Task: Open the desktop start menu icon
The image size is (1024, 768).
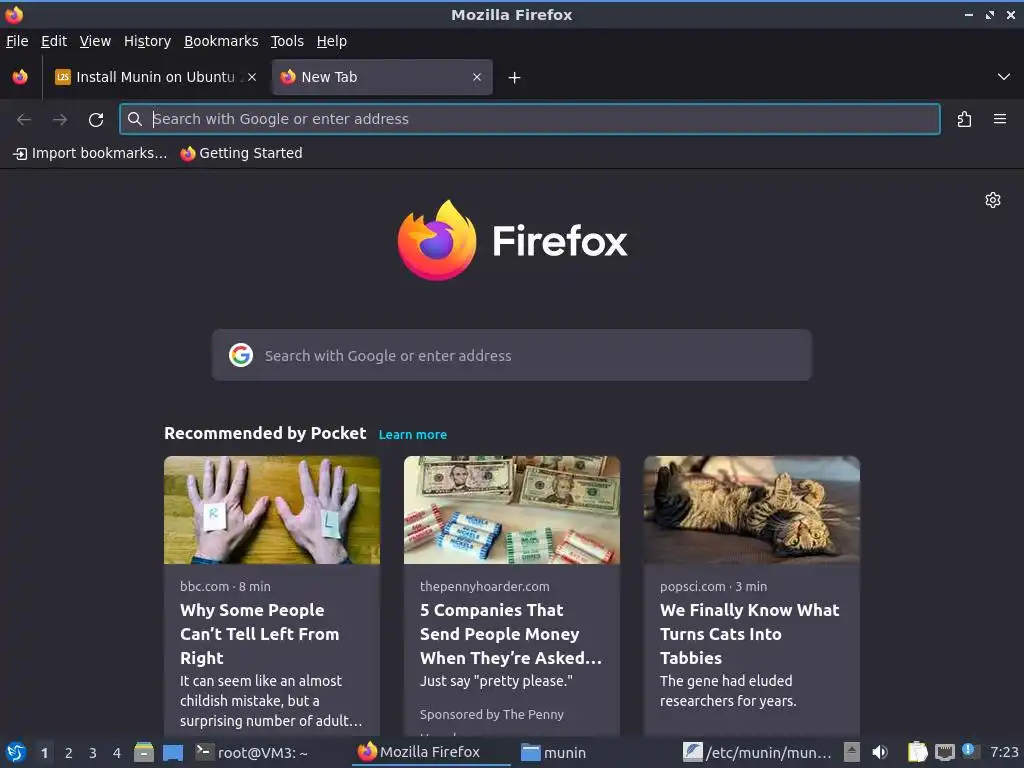Action: 16,752
